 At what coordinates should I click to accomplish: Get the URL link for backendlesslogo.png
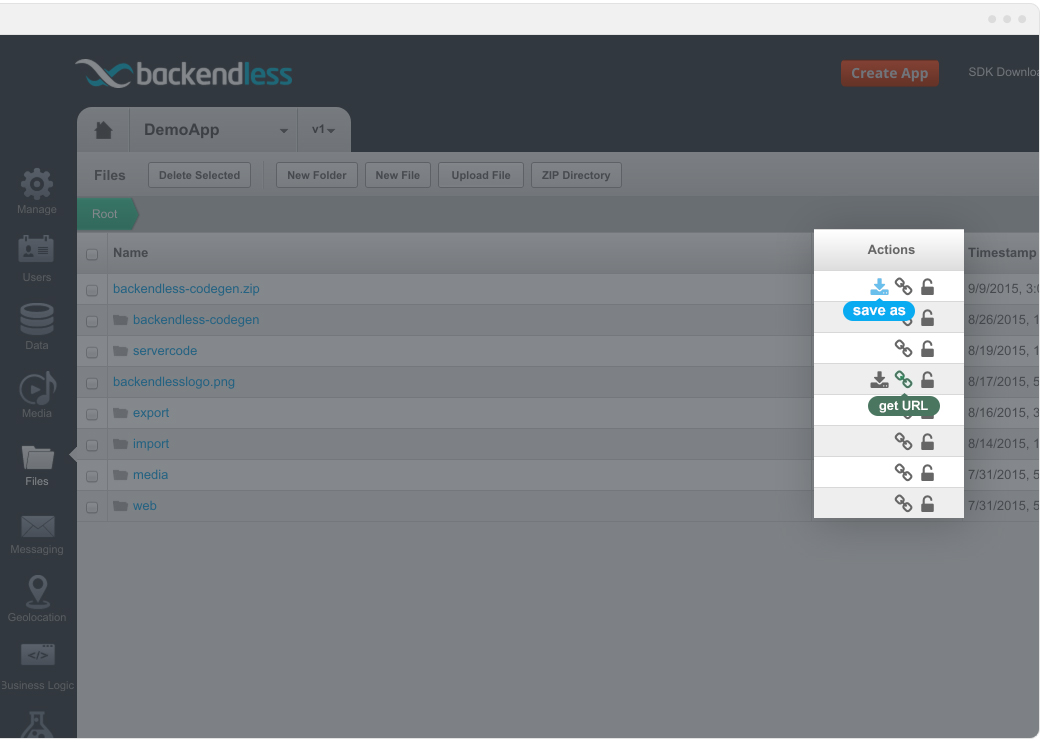pos(903,379)
